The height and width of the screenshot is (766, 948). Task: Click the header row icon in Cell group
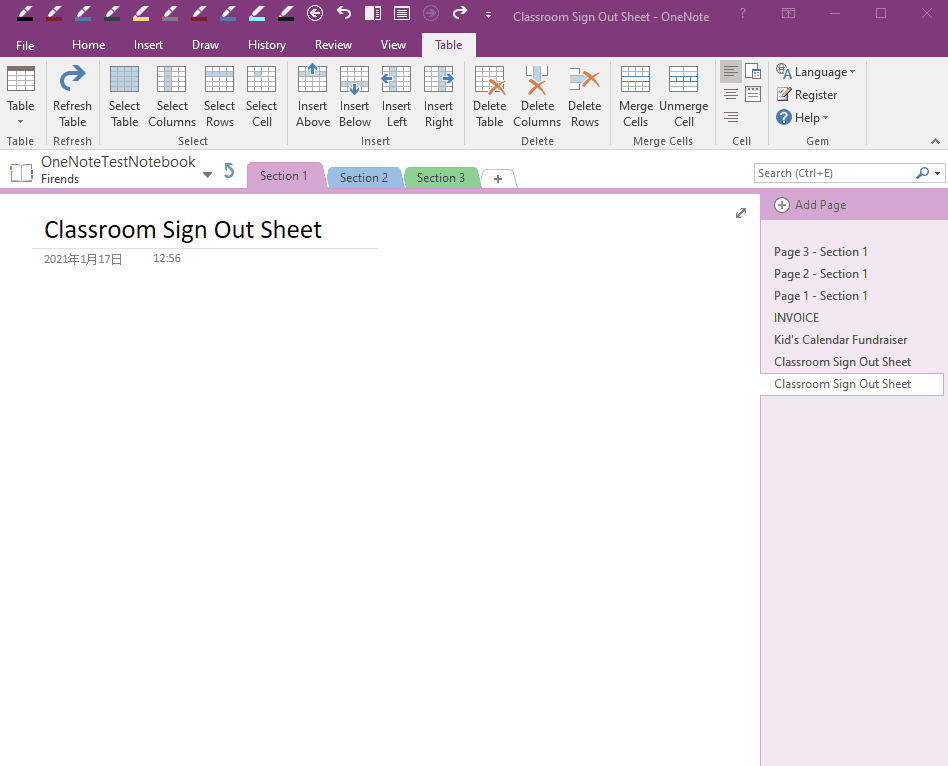[x=753, y=94]
